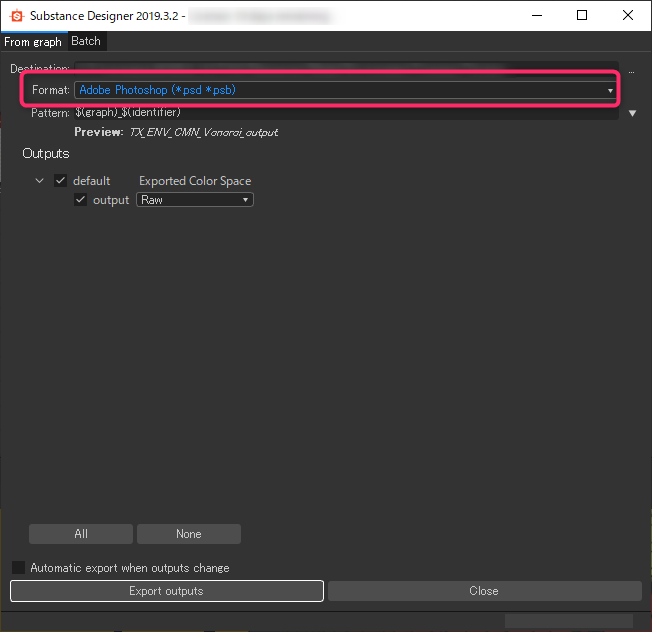This screenshot has width=652, height=632.
Task: Minimize the Substance Designer window
Action: point(537,15)
